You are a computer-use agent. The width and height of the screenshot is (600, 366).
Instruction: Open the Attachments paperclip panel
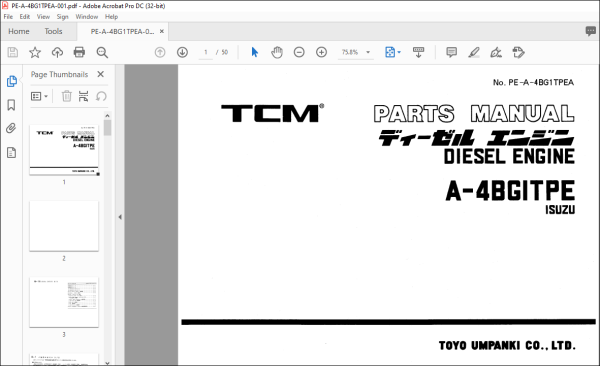11,128
